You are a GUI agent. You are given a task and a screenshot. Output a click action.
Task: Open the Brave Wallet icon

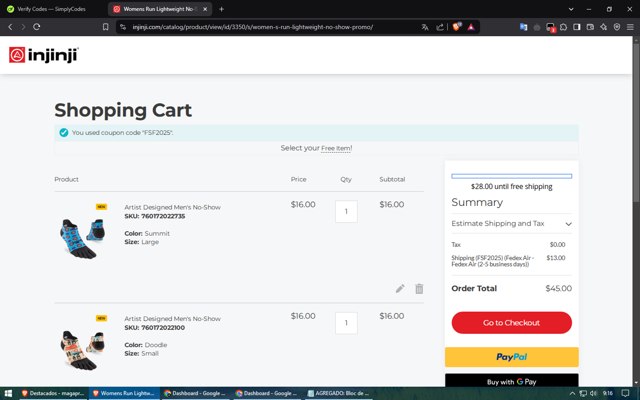[590, 27]
